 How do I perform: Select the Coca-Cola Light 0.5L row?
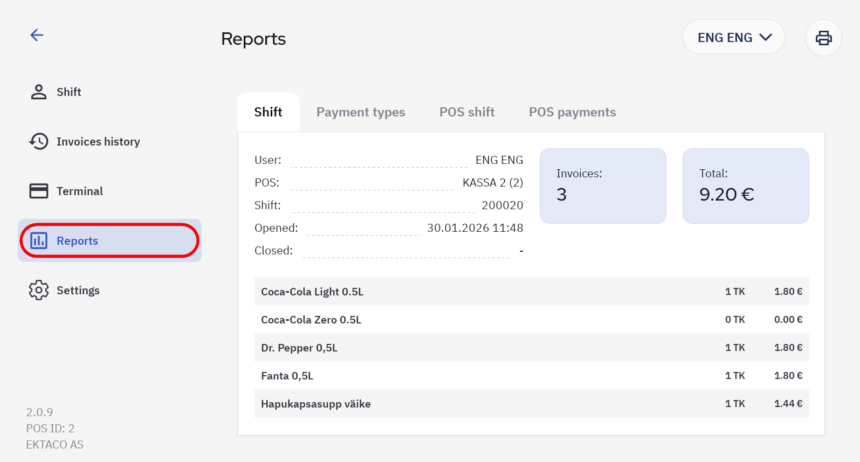tap(531, 292)
